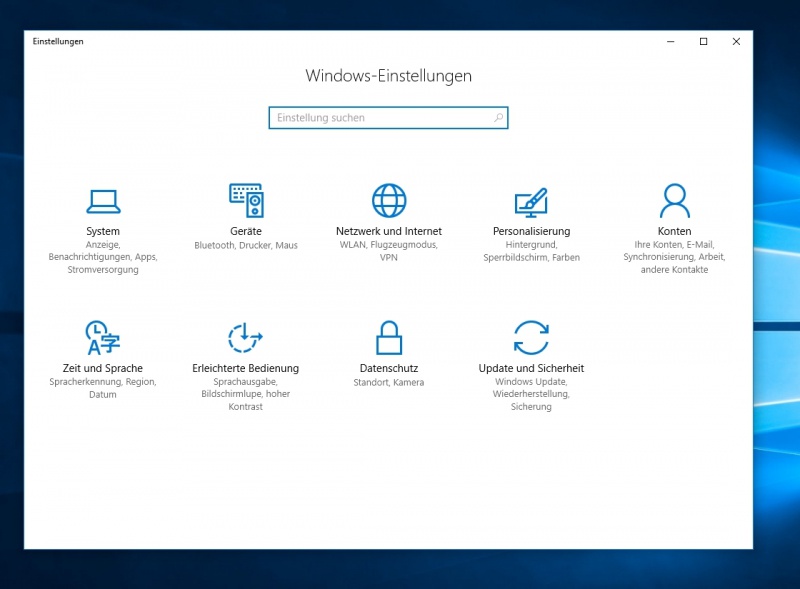The image size is (800, 589).
Task: Click 'Hintergrund, Sperrbildschirm, Farben' description
Action: click(532, 251)
